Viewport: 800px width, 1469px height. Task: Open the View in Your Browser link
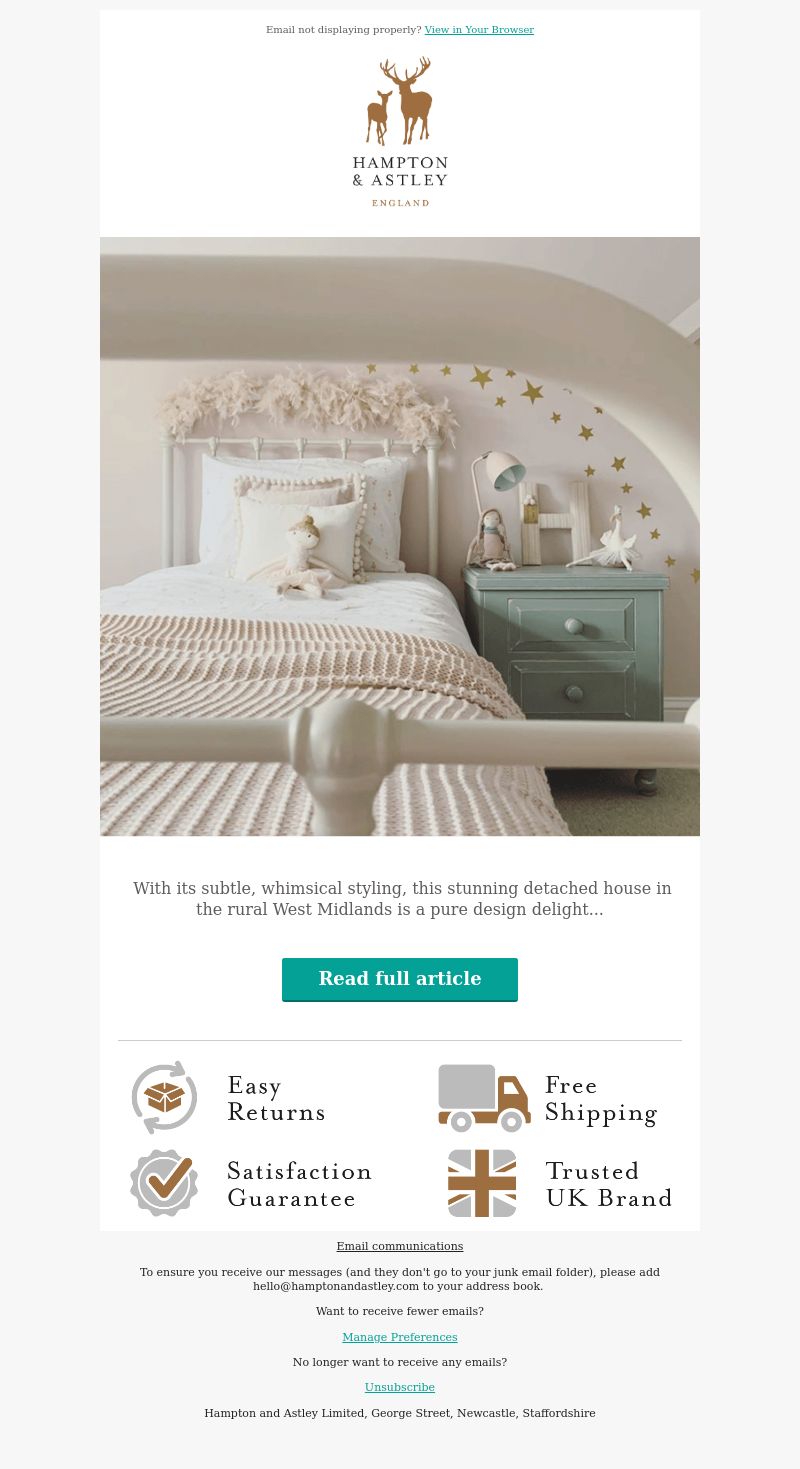(x=479, y=30)
